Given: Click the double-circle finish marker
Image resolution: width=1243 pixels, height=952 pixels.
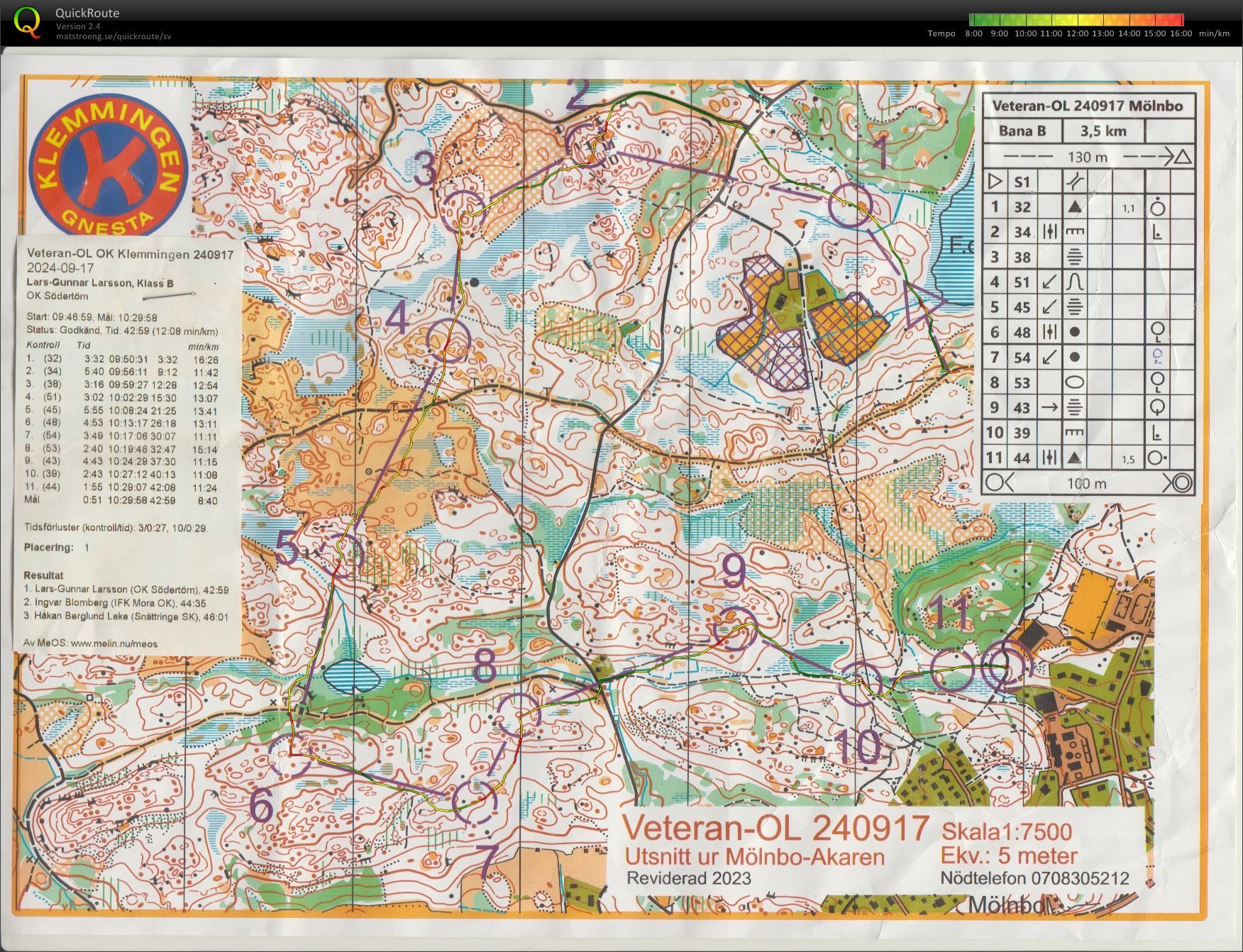Looking at the screenshot, I should 1003,665.
